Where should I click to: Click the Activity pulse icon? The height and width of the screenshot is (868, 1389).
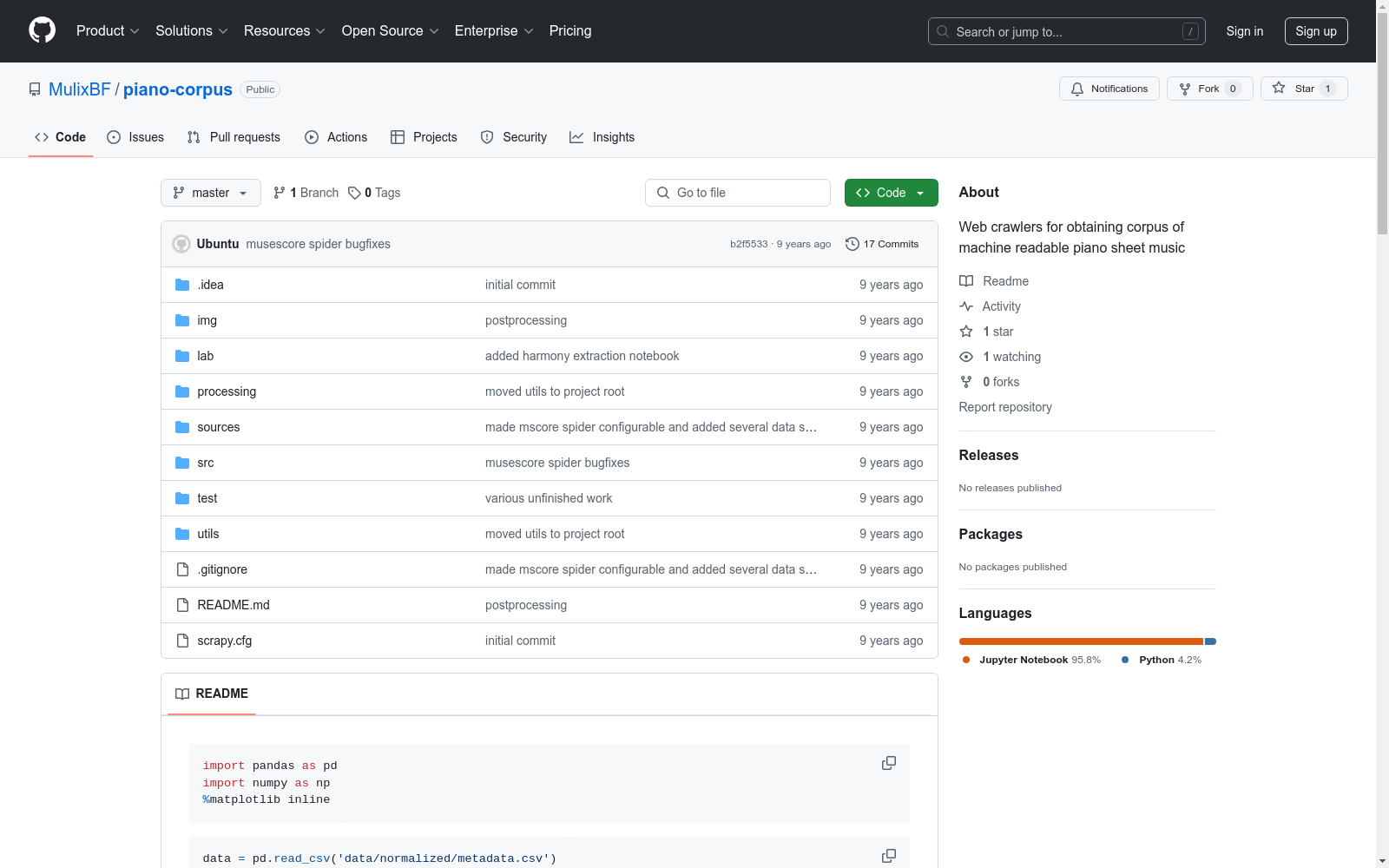tap(966, 306)
